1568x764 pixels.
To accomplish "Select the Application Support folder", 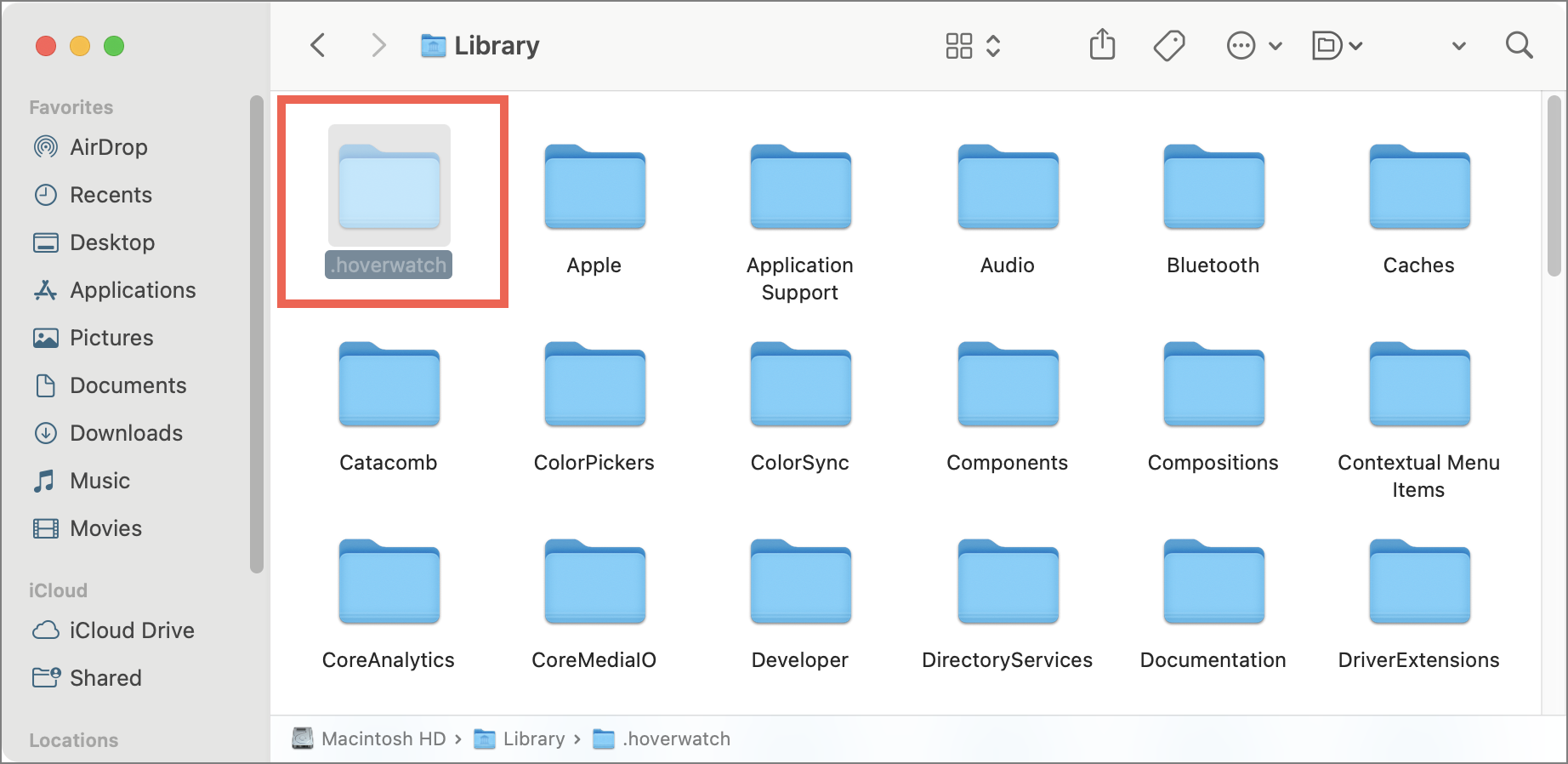I will click(x=800, y=223).
